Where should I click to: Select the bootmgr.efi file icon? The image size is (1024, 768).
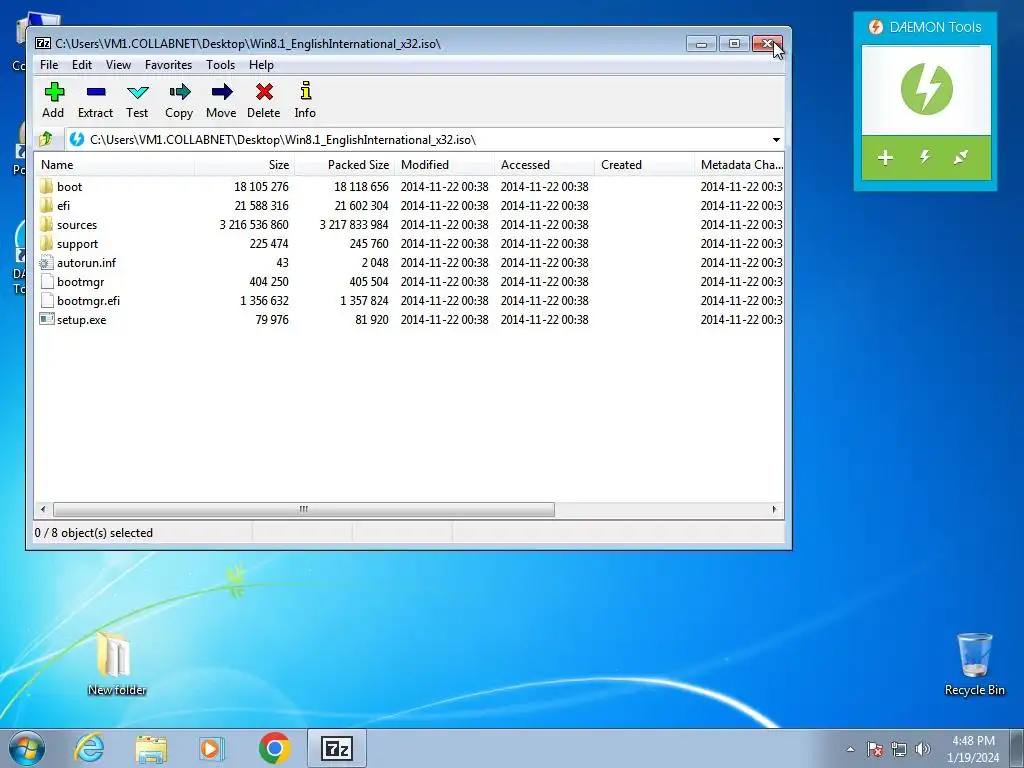point(46,300)
